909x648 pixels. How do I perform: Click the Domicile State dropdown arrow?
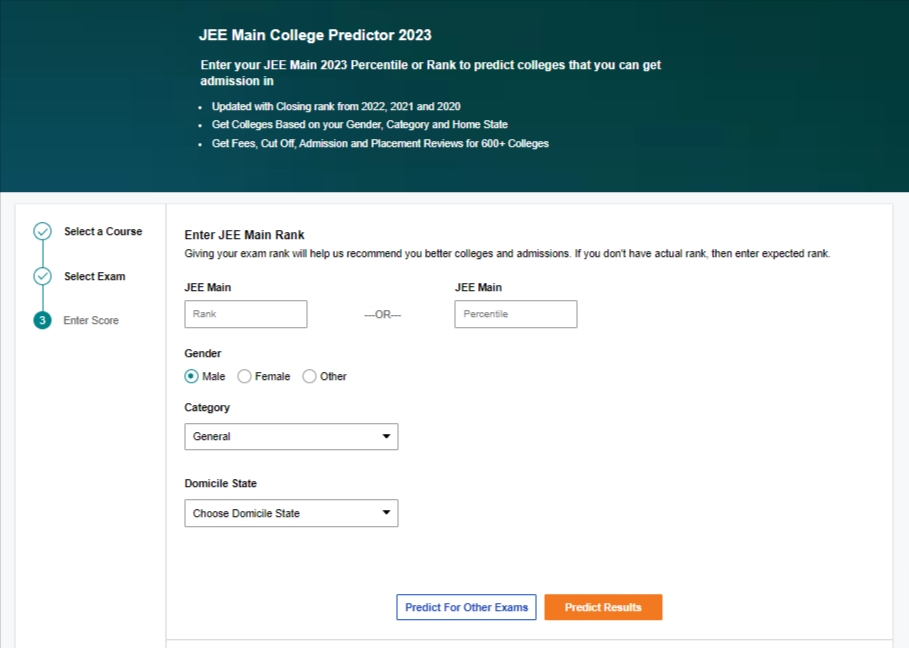pos(387,514)
